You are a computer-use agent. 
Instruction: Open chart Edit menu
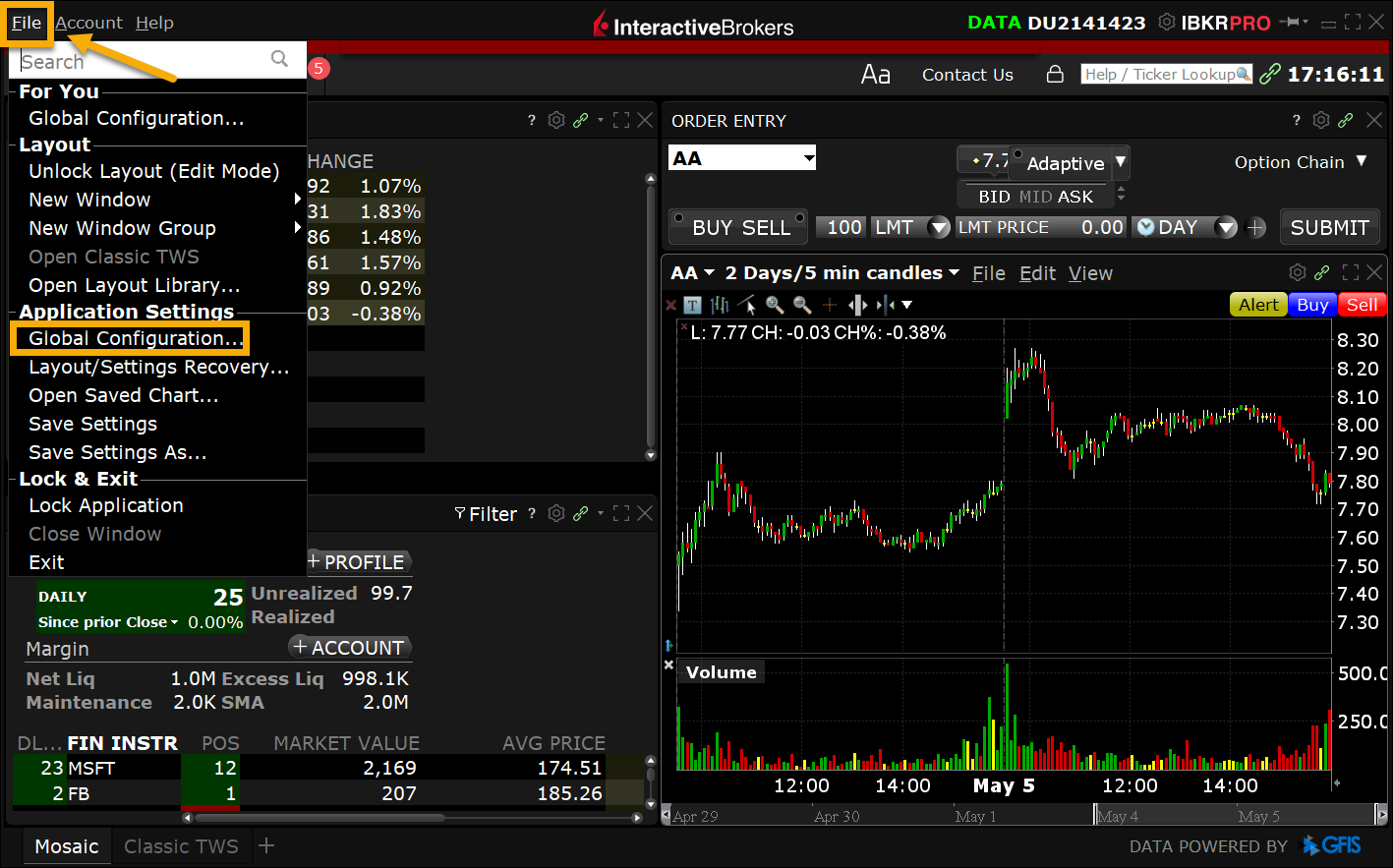[1037, 273]
